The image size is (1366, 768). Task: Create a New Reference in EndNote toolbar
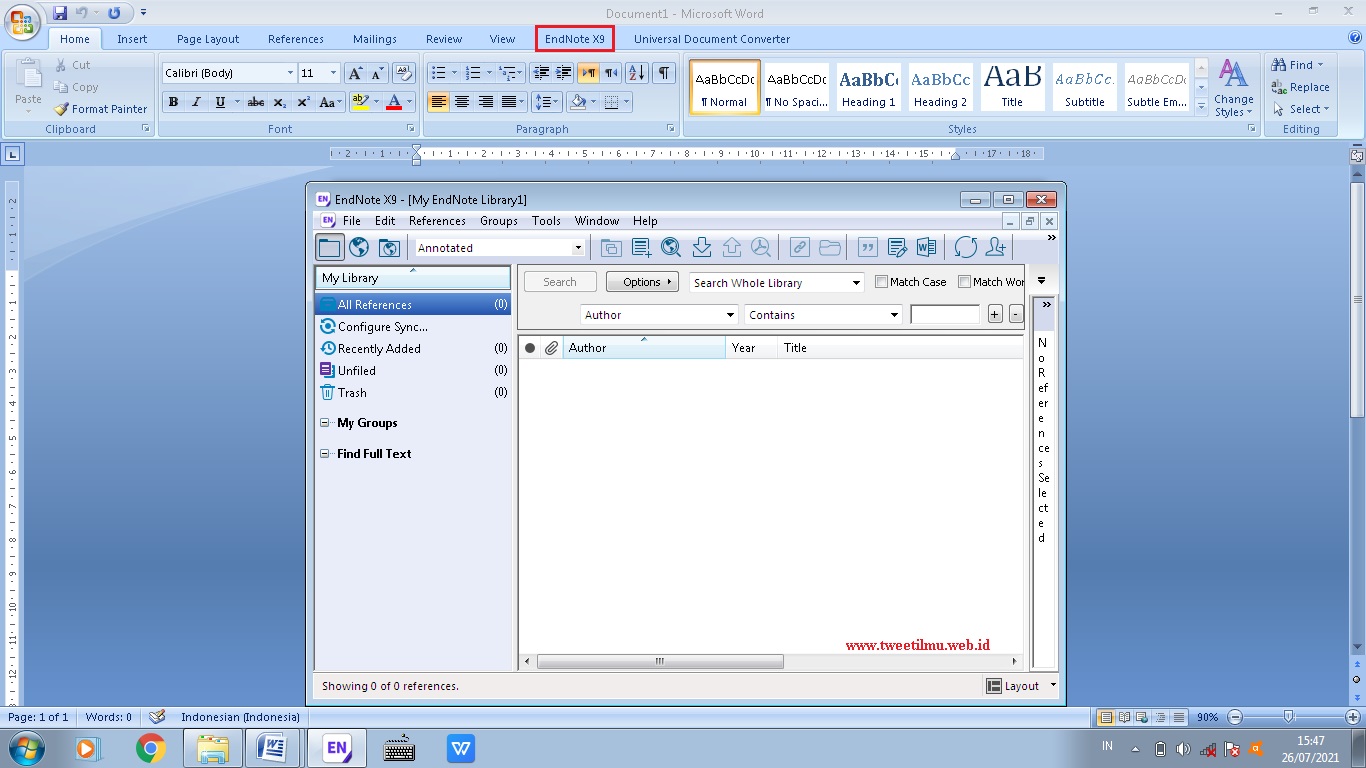(641, 248)
